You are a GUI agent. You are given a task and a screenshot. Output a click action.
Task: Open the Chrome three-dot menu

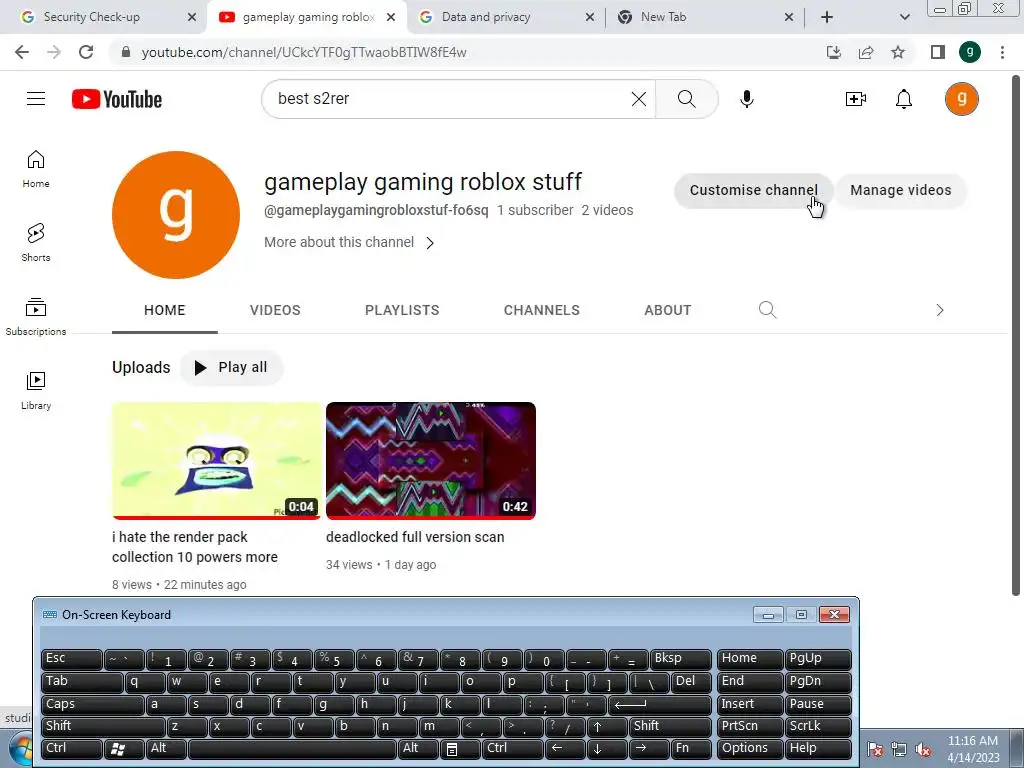point(1002,52)
